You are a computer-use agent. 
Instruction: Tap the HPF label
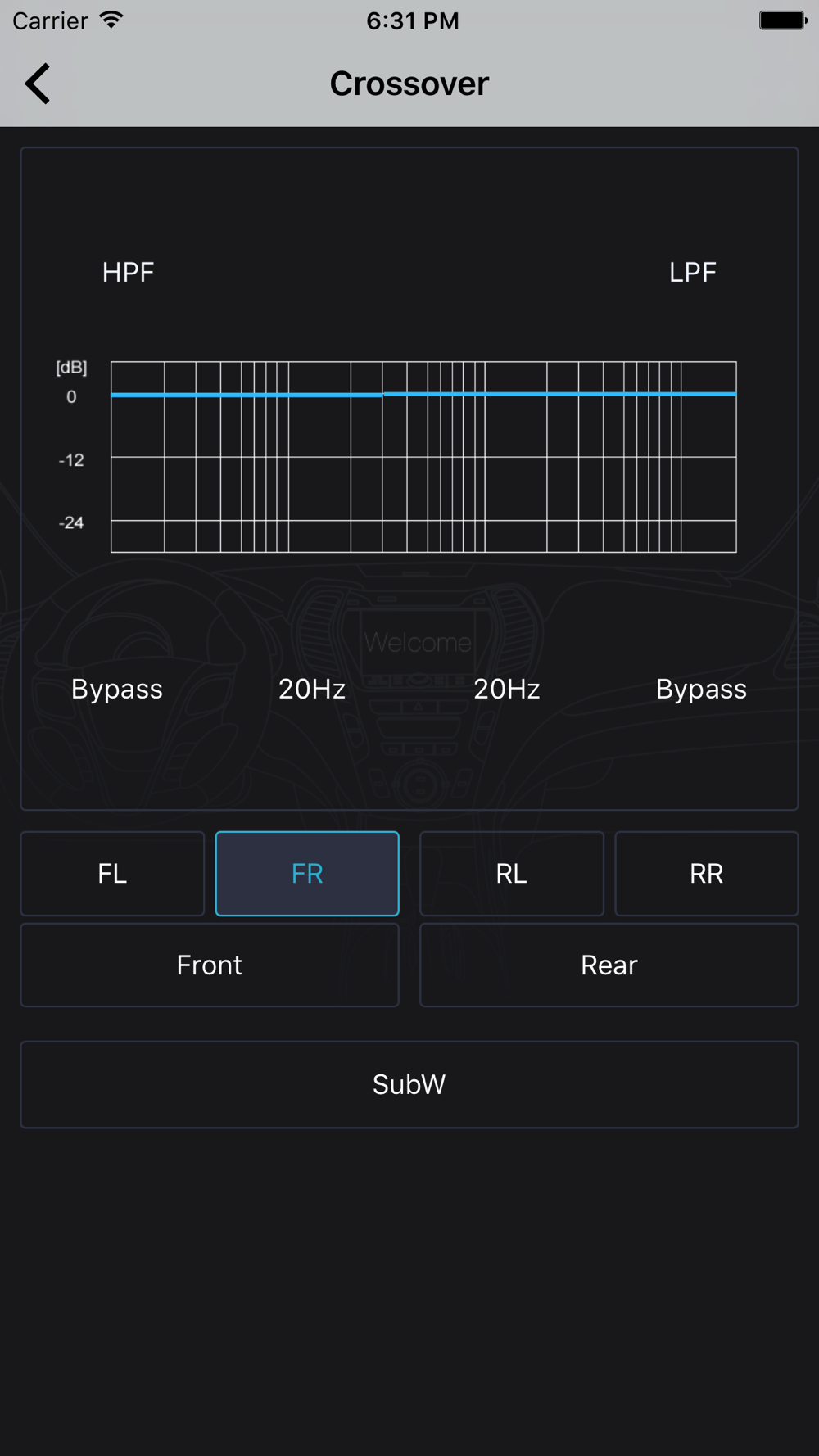[x=129, y=273]
